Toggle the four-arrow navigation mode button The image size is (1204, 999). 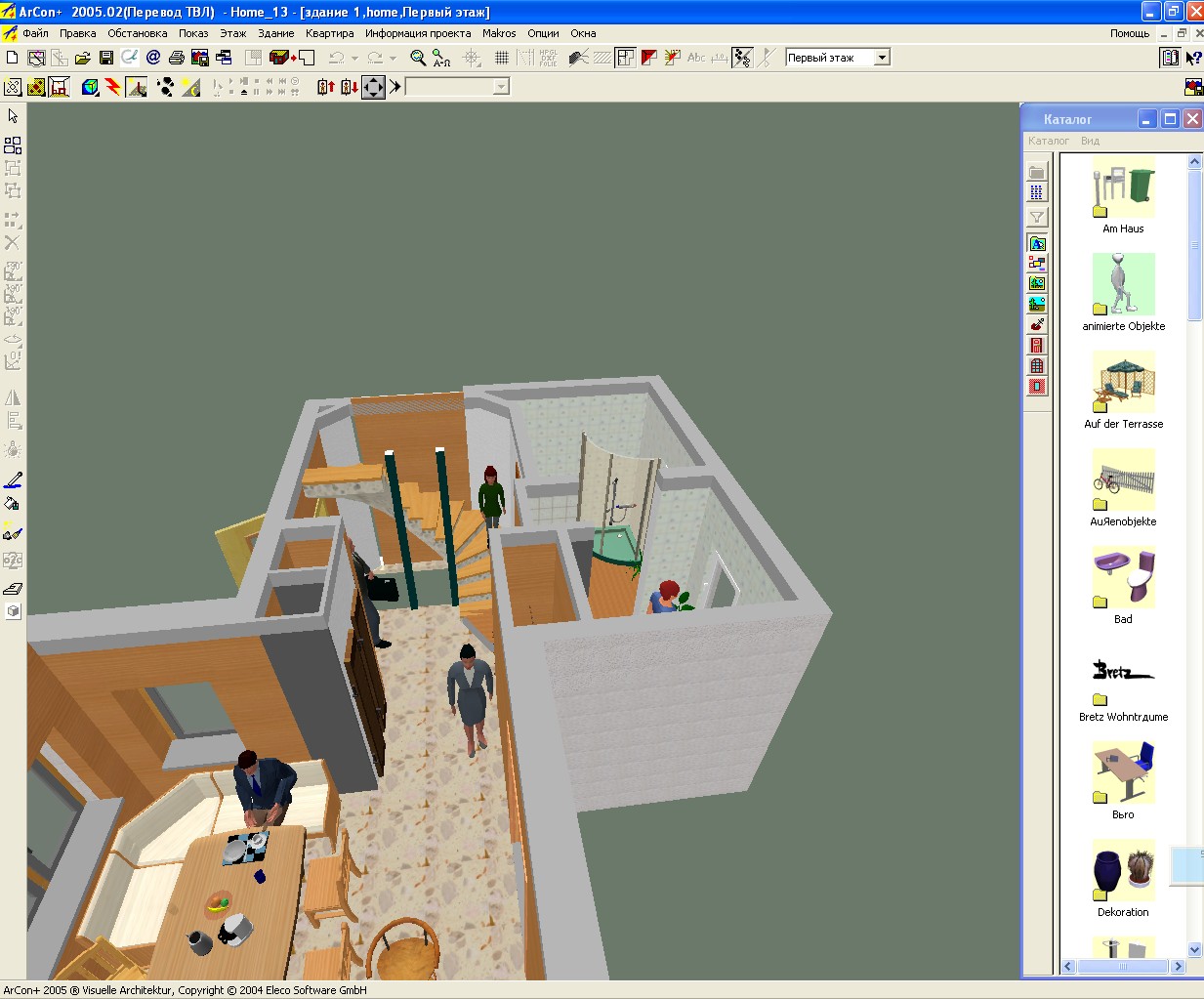373,87
